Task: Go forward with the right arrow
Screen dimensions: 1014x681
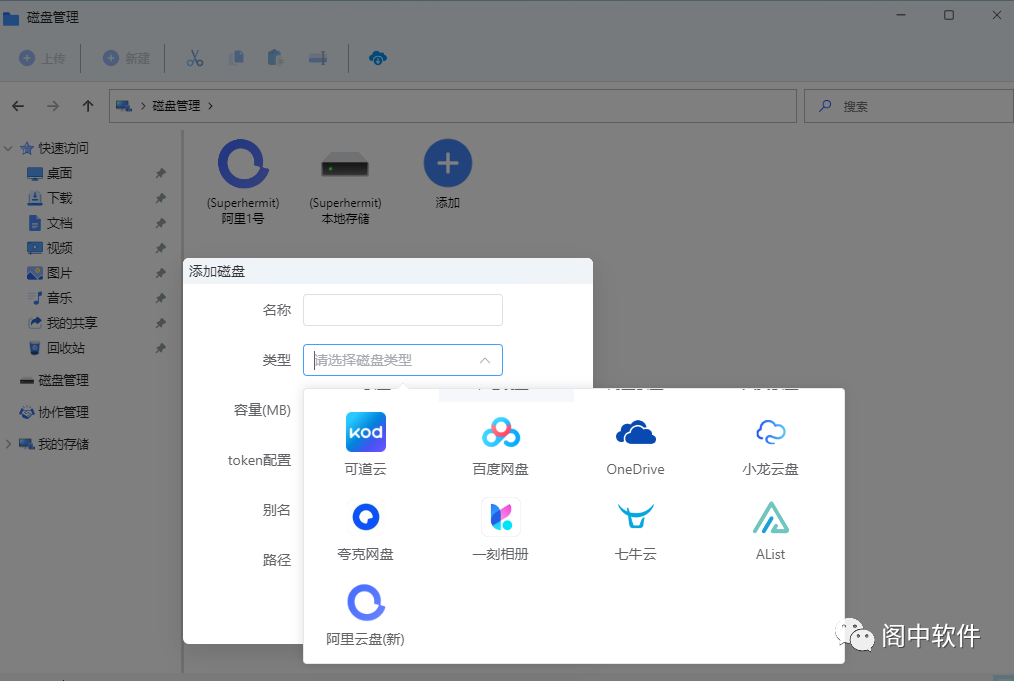Action: 53,106
